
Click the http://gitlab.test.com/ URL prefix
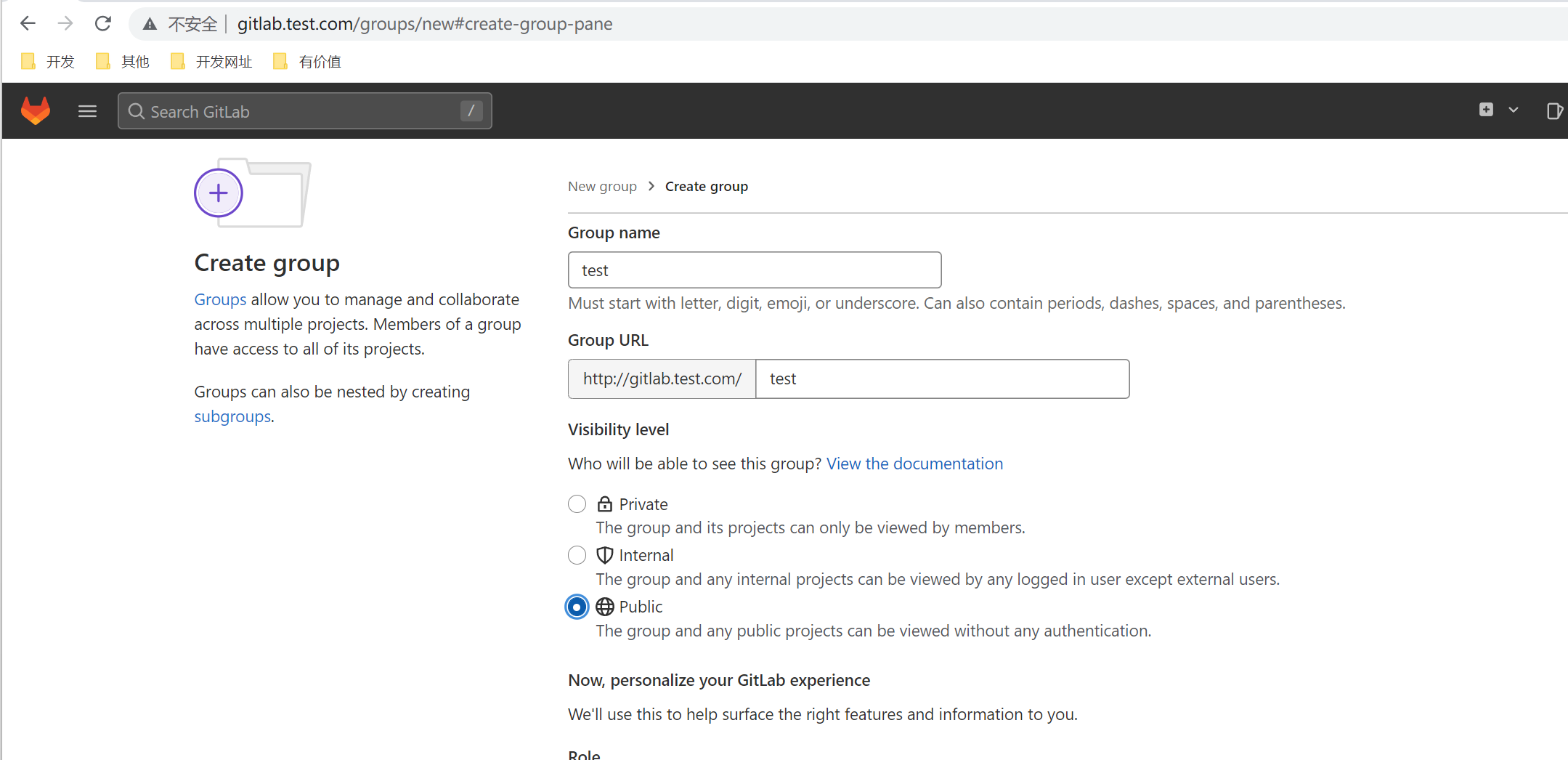[x=662, y=379]
